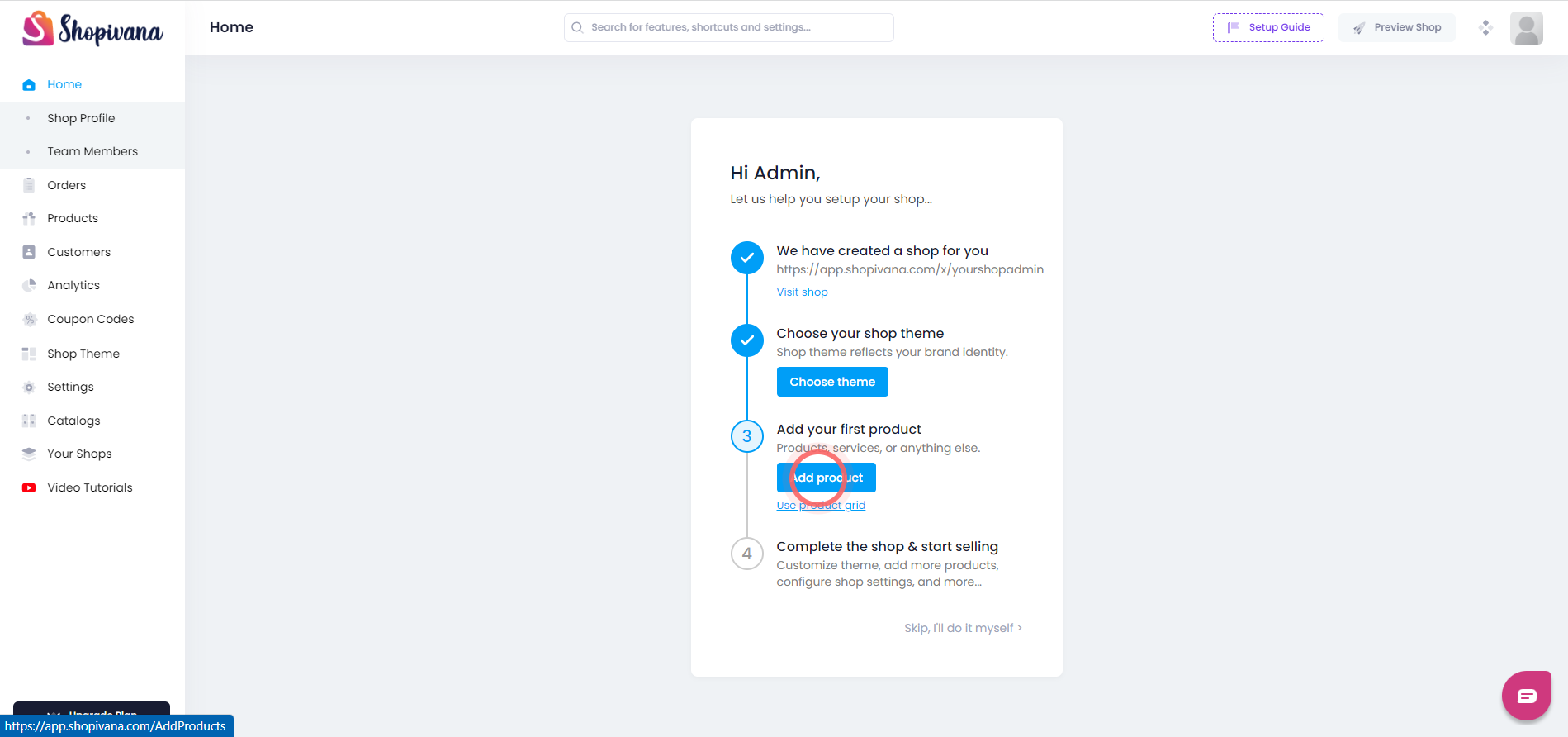1568x737 pixels.
Task: Click the four-diamond apps icon
Action: pyautogui.click(x=1485, y=27)
